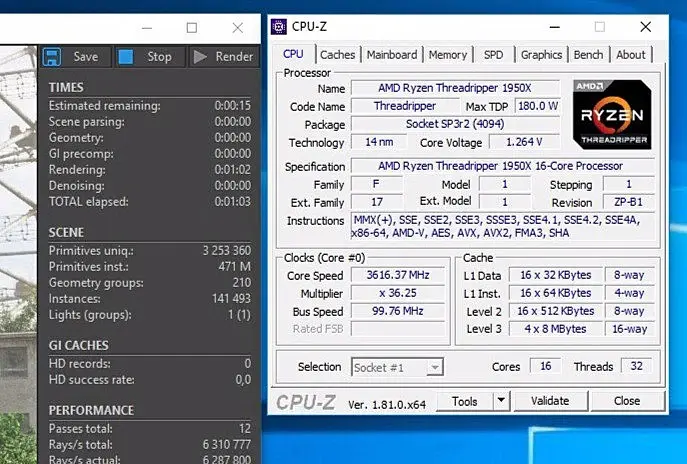Click the blue Stop square icon

click(x=126, y=57)
